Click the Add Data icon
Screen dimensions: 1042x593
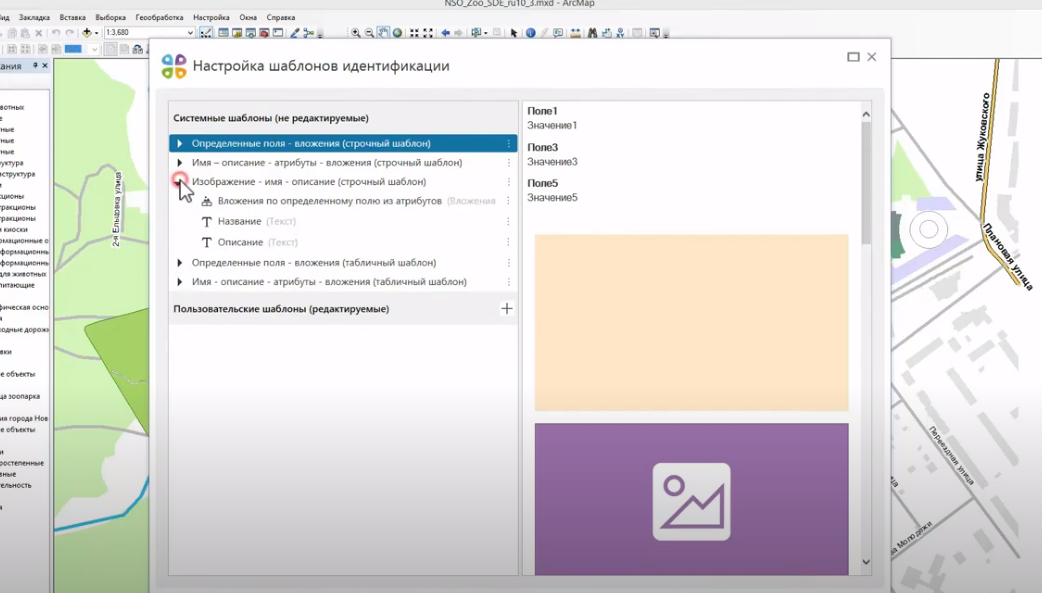87,33
